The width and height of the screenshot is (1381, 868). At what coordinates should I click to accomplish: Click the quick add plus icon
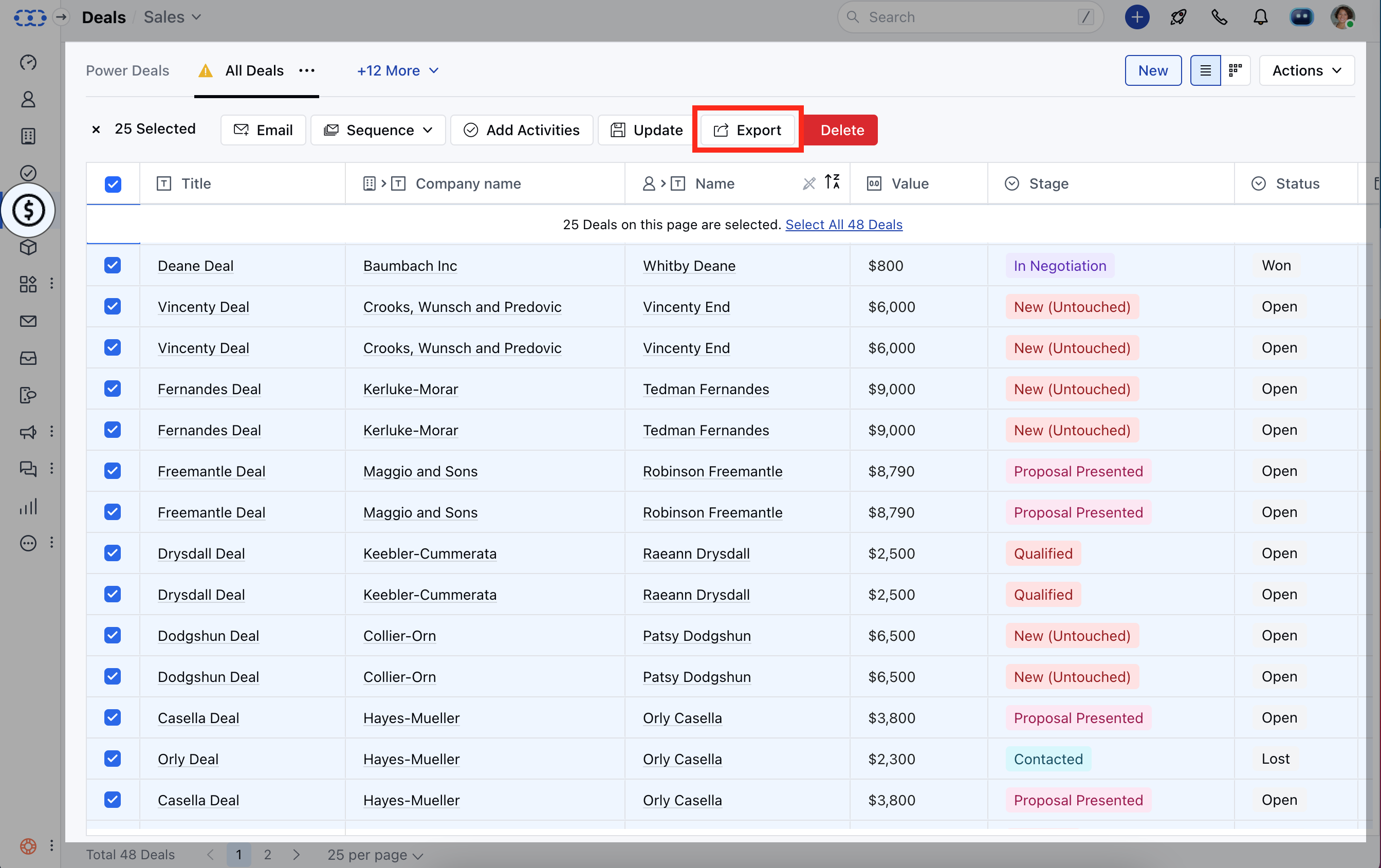1137,17
